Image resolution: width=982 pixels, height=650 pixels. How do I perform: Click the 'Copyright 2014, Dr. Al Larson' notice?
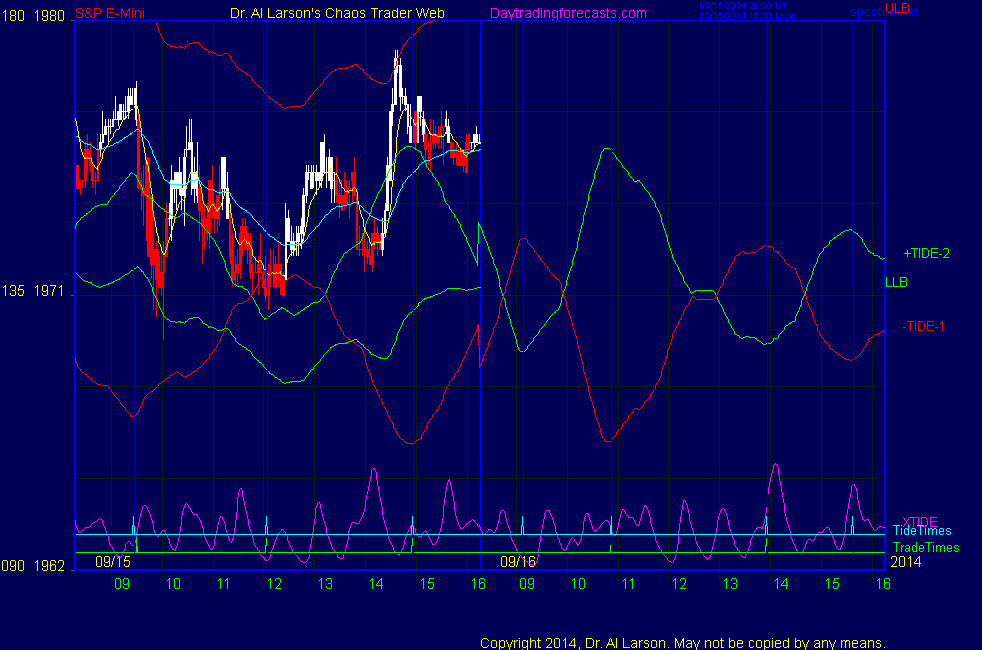(683, 642)
